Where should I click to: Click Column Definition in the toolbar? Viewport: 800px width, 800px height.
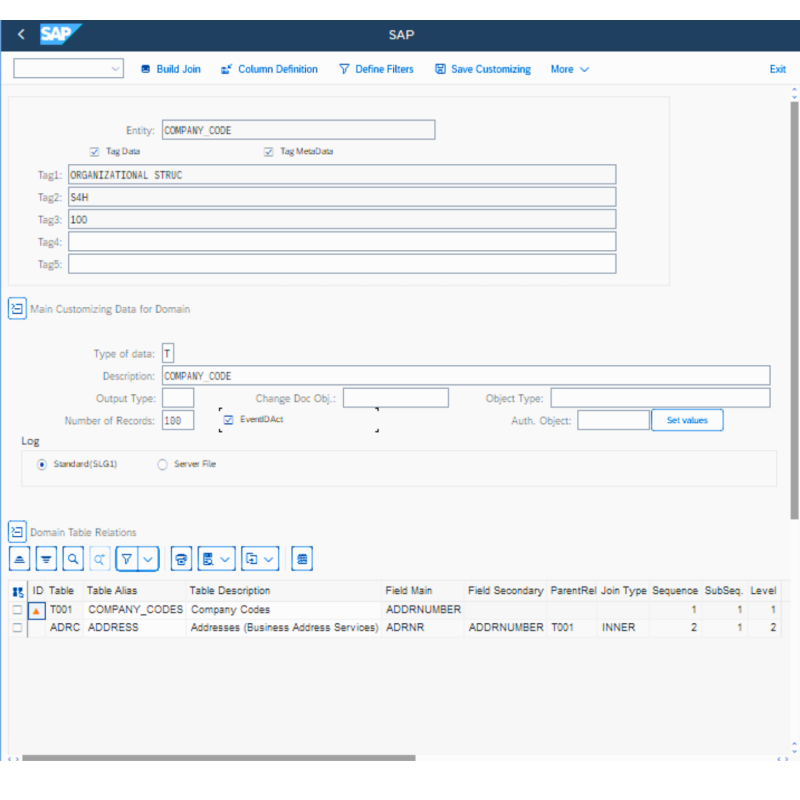coord(269,69)
